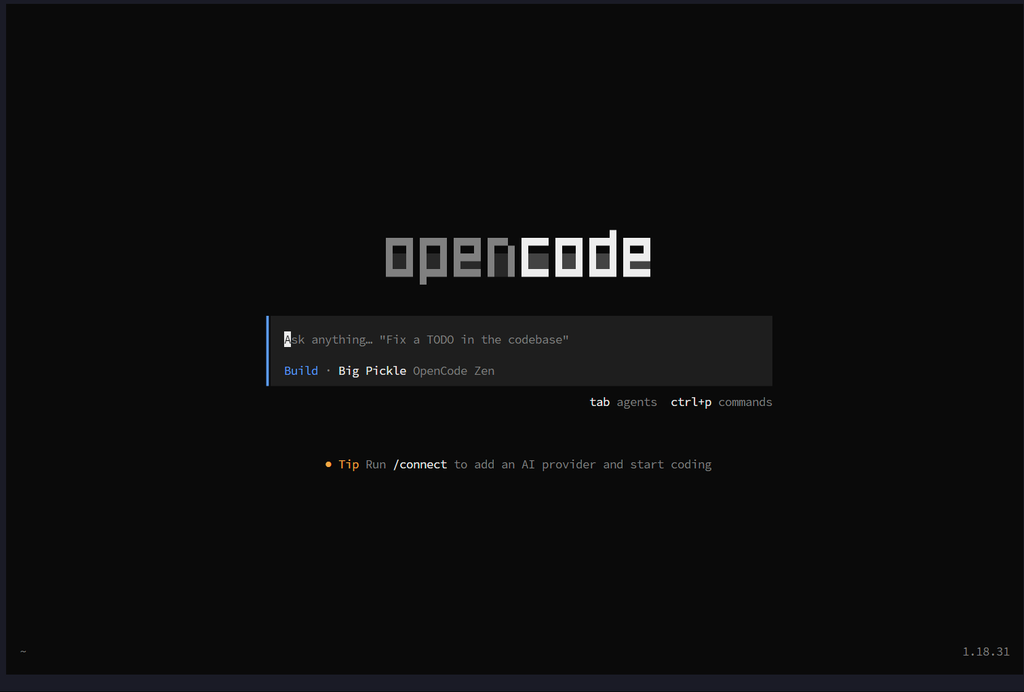
Task: Click the OpenCode Zen provider label
Action: click(453, 371)
